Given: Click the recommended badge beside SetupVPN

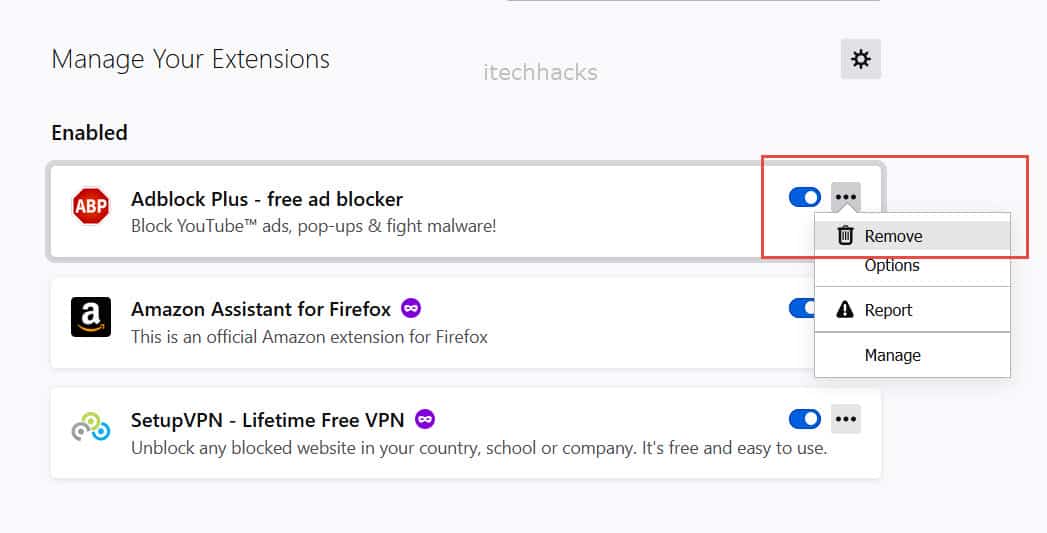Looking at the screenshot, I should (x=425, y=419).
